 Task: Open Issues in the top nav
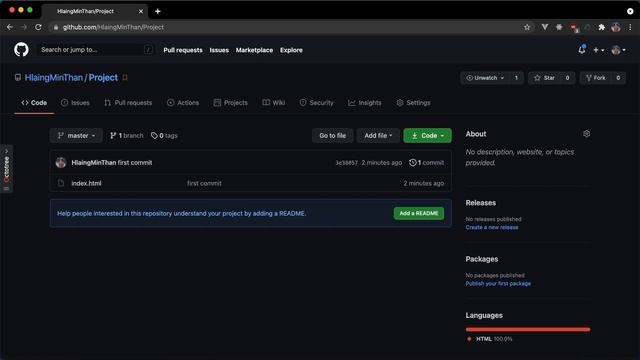click(219, 50)
